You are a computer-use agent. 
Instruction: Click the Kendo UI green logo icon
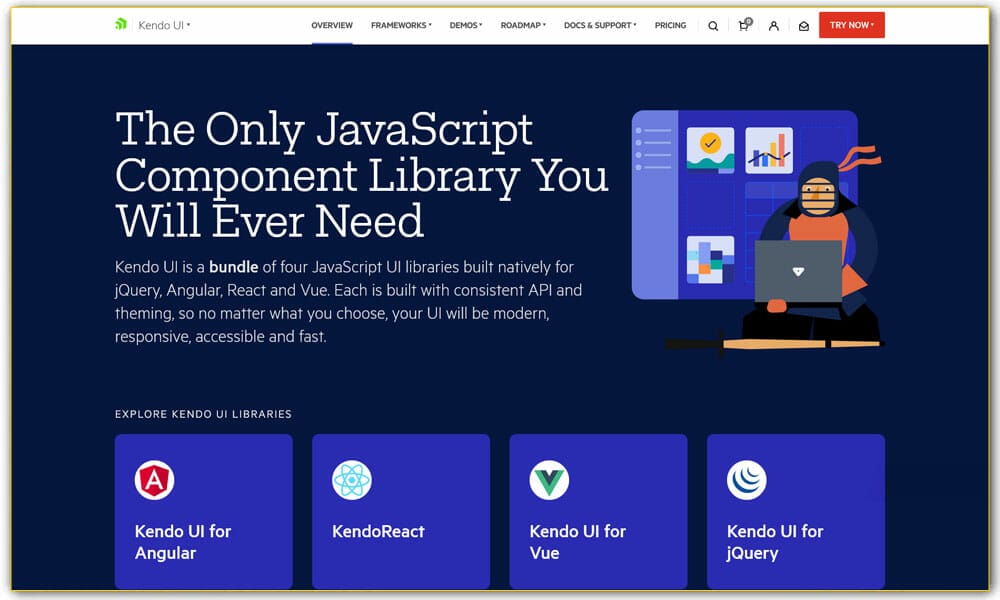[119, 23]
